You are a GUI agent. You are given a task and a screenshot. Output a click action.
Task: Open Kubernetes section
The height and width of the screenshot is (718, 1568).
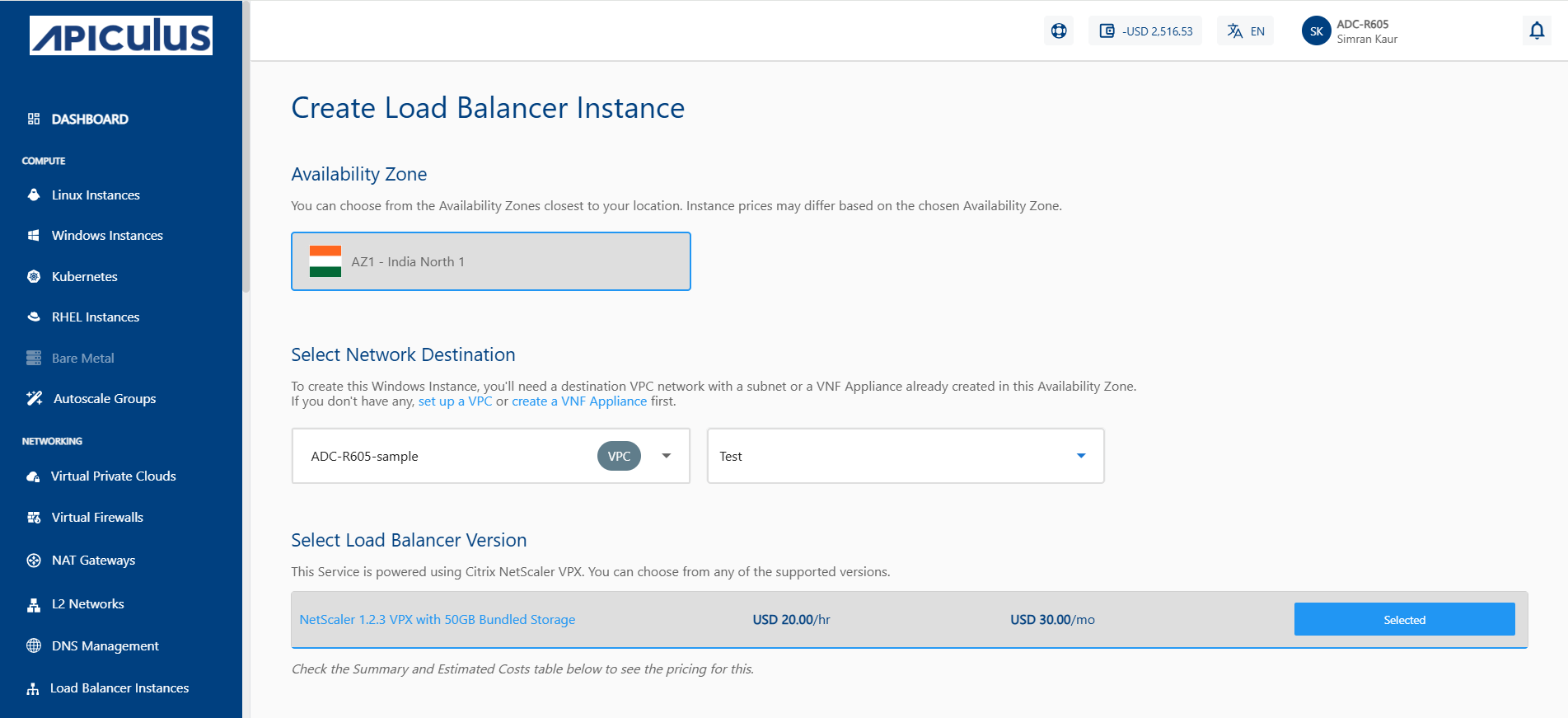[85, 276]
